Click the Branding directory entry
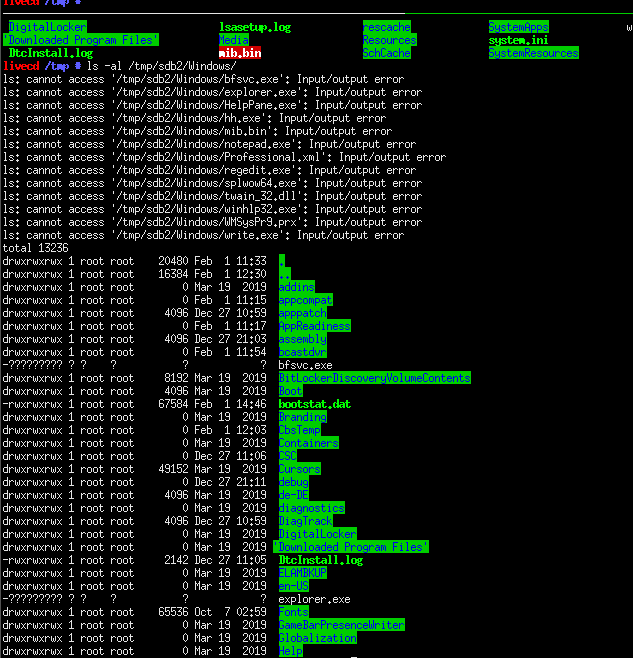The image size is (633, 658). pos(303,418)
